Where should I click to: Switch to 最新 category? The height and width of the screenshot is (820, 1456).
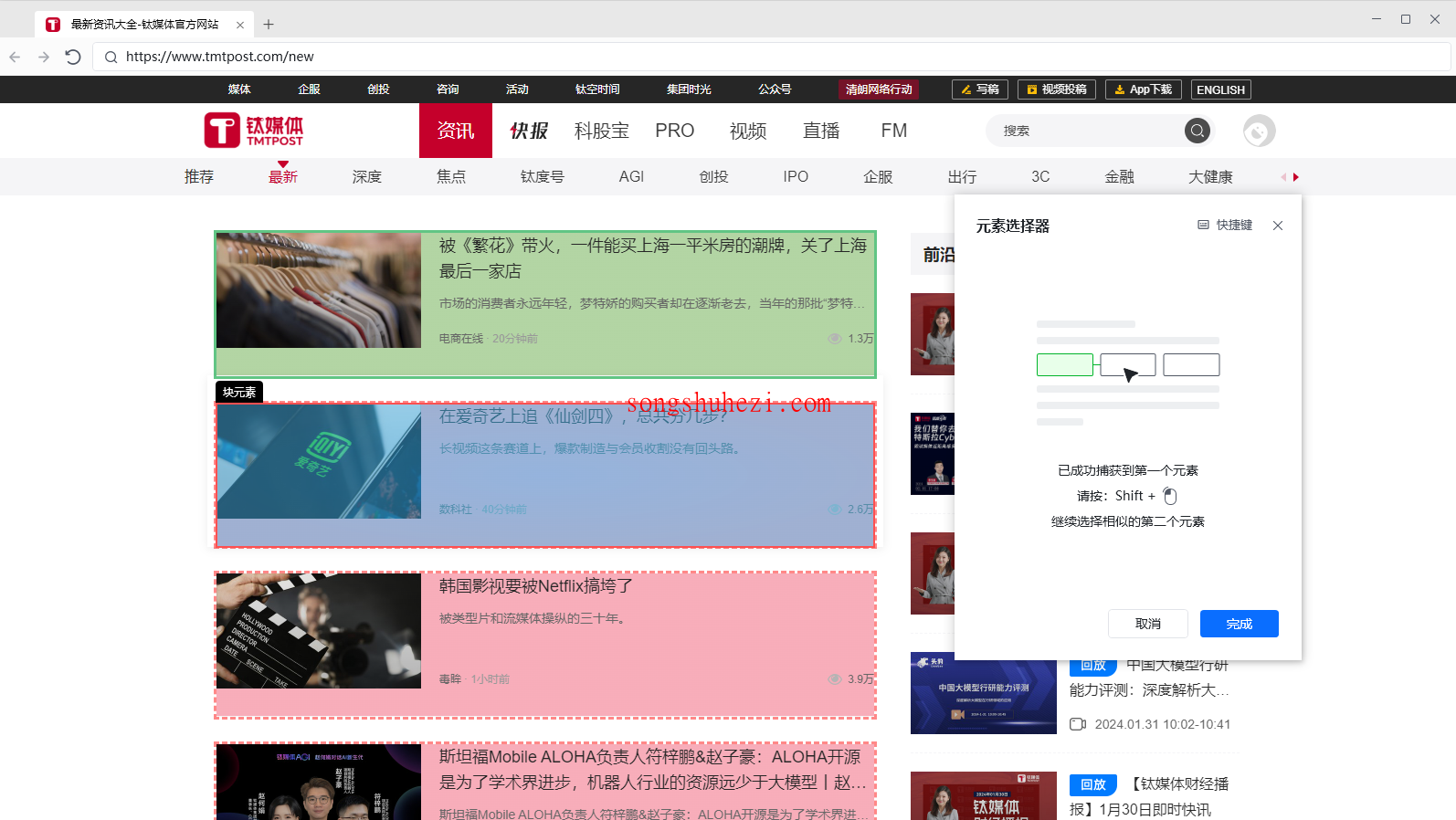click(x=283, y=177)
